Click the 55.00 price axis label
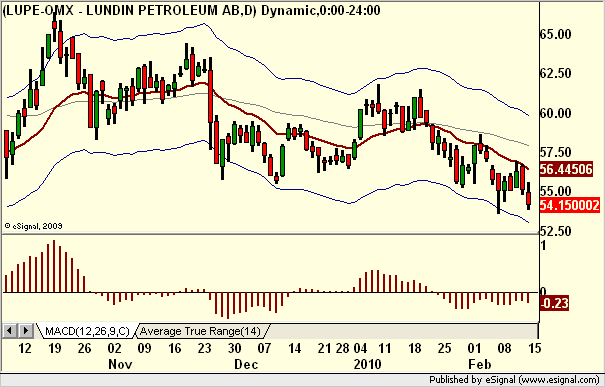The height and width of the screenshot is (387, 605). [555, 191]
